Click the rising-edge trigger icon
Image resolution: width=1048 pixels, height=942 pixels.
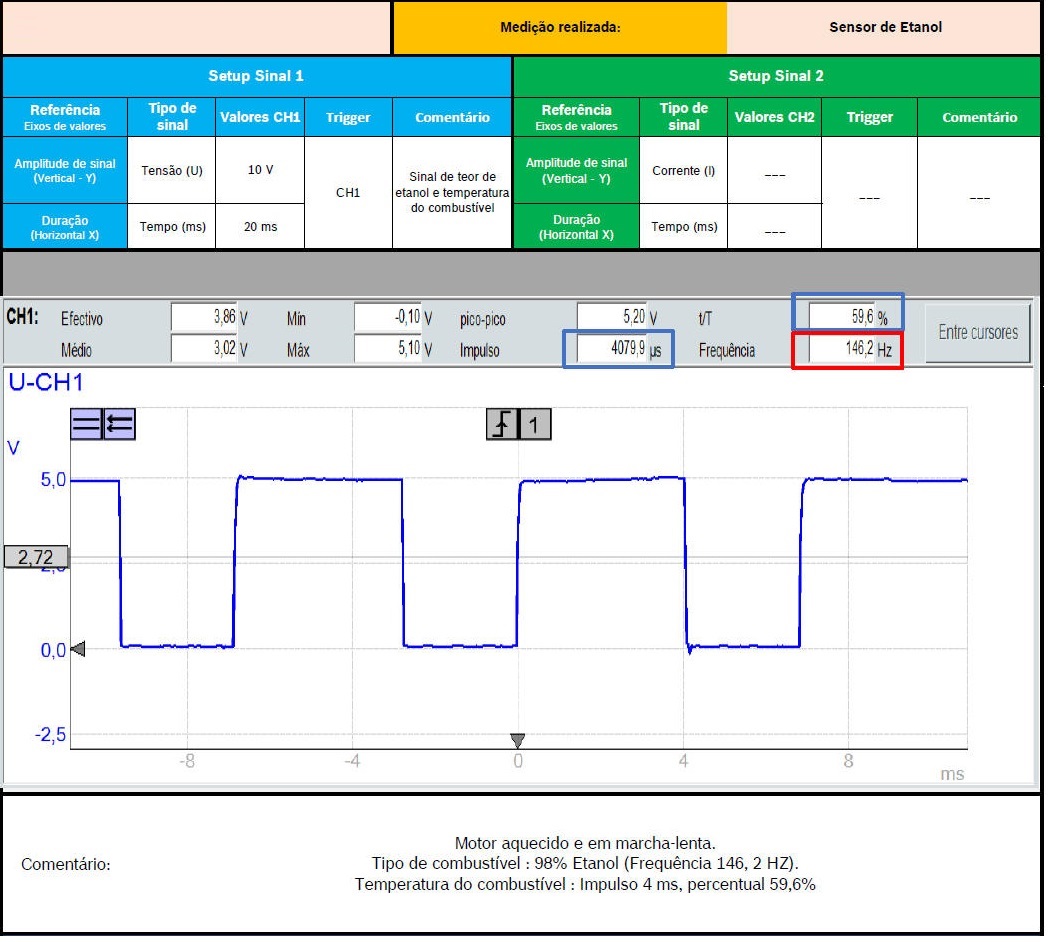(x=502, y=425)
